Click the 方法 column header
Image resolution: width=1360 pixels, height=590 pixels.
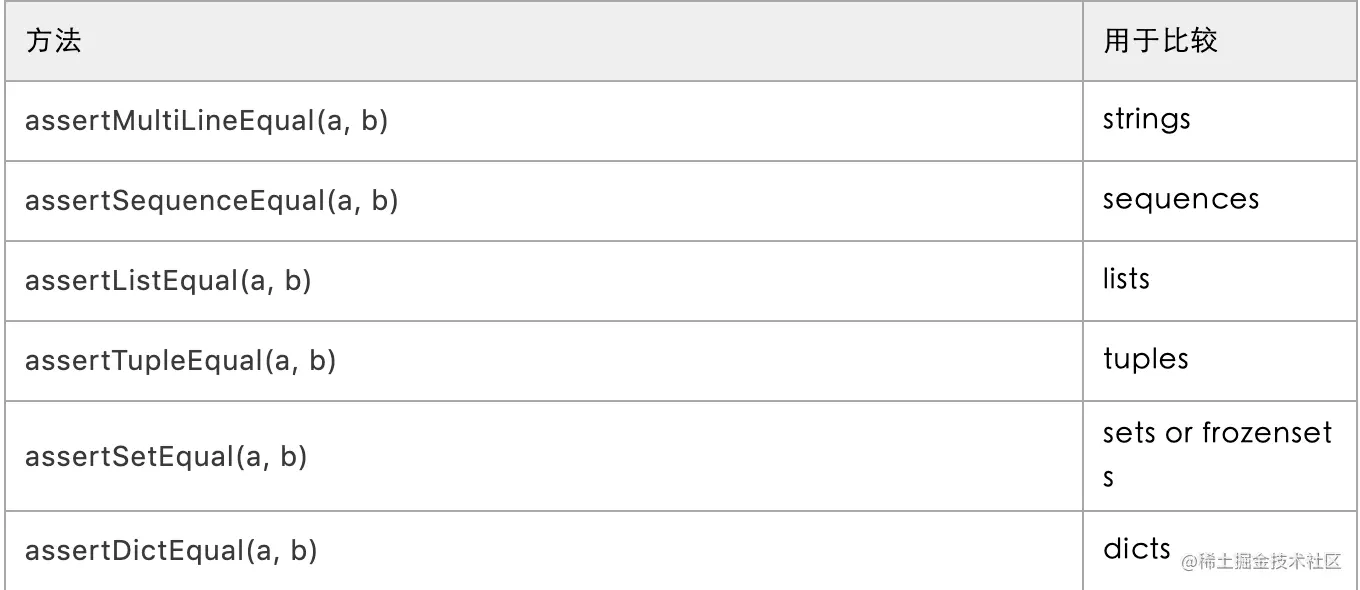tap(543, 41)
